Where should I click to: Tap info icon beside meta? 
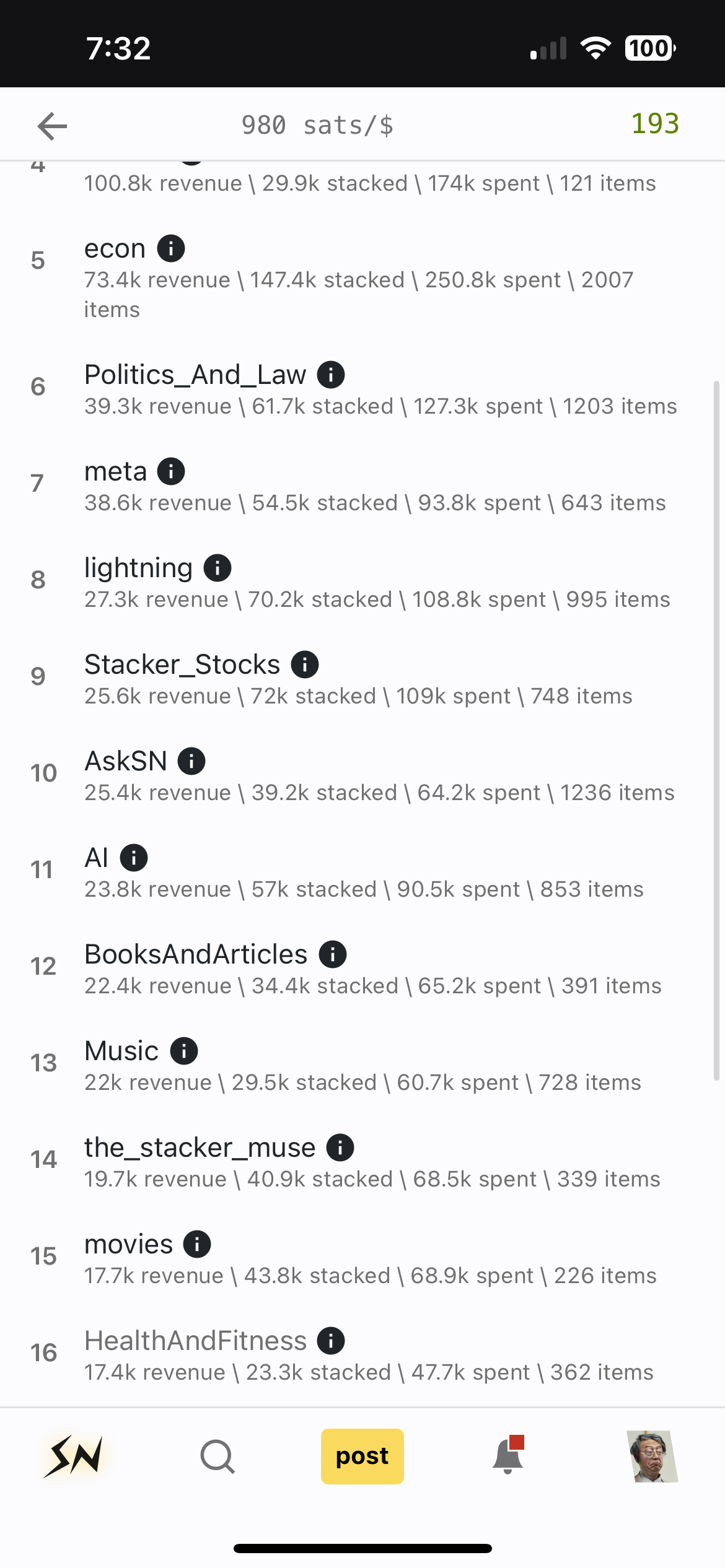click(171, 471)
